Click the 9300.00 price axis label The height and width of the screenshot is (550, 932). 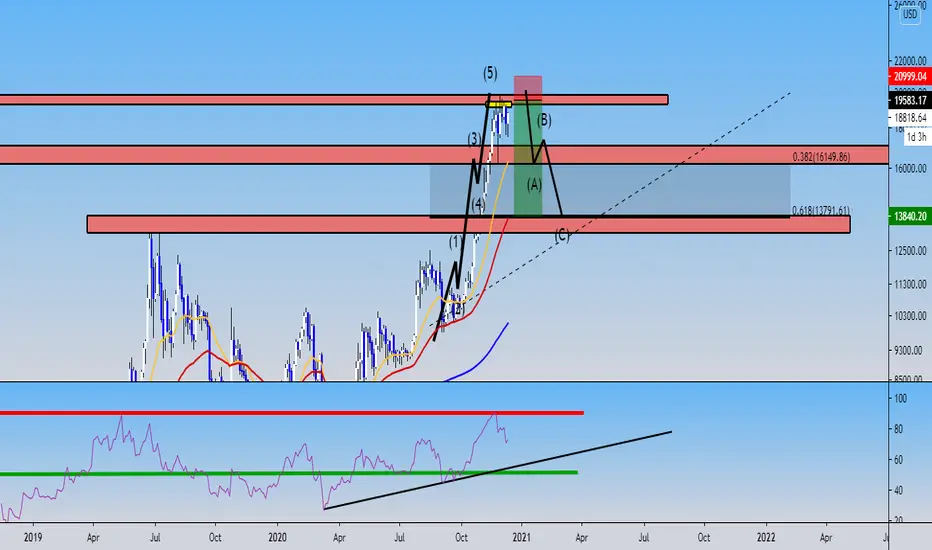pos(910,351)
